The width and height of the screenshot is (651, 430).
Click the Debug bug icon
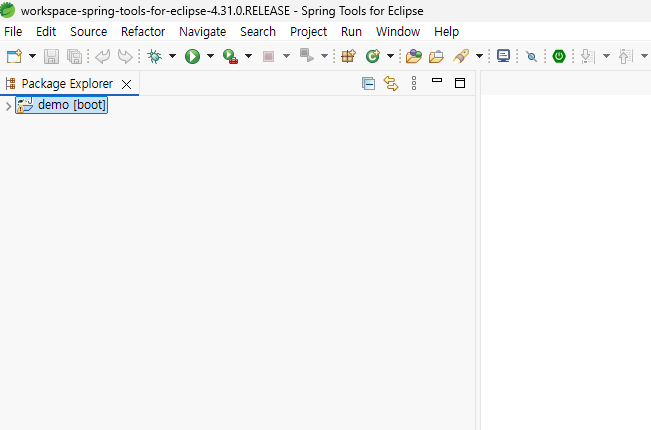pos(154,57)
